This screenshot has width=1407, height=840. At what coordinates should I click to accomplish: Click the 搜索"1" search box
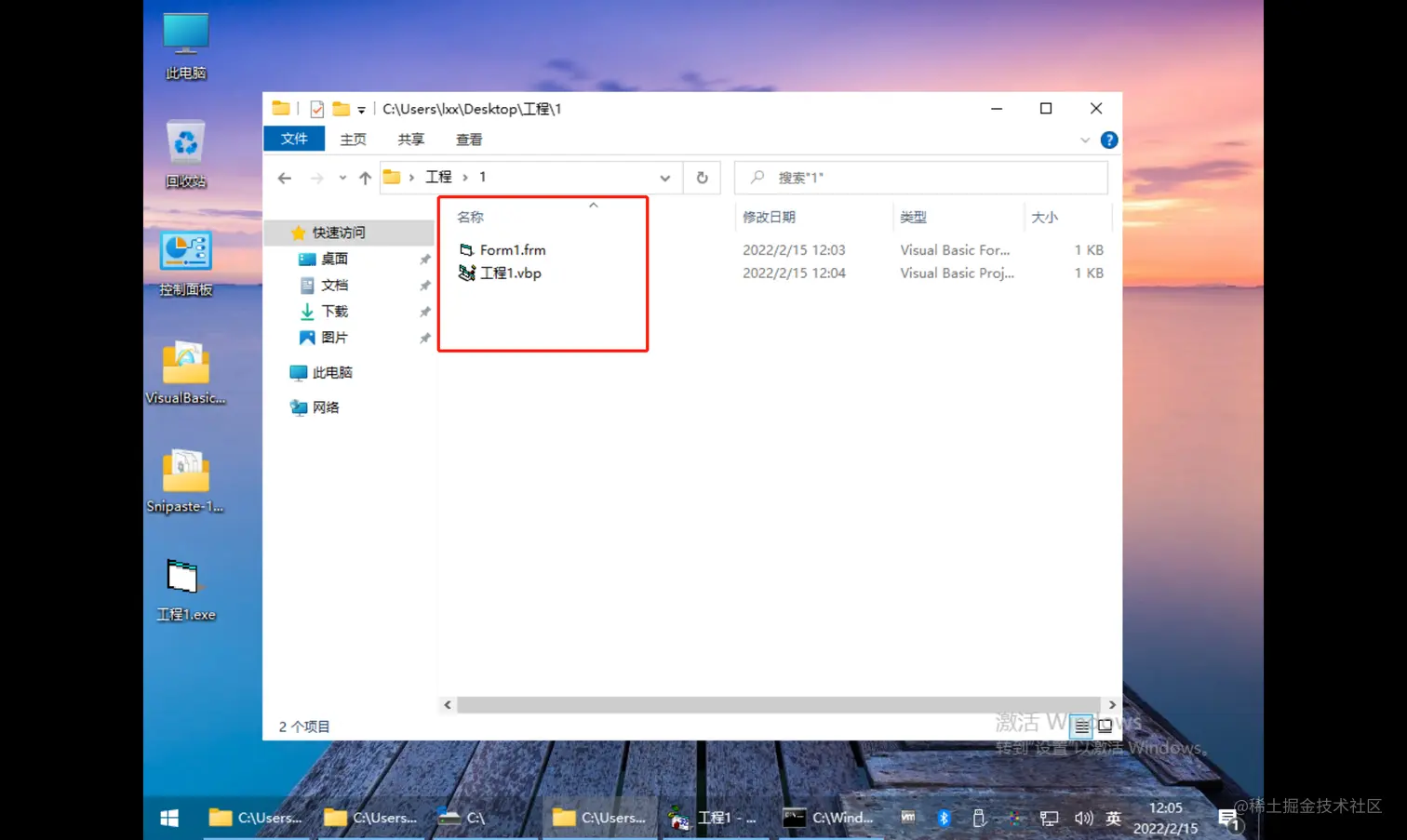[x=921, y=178]
